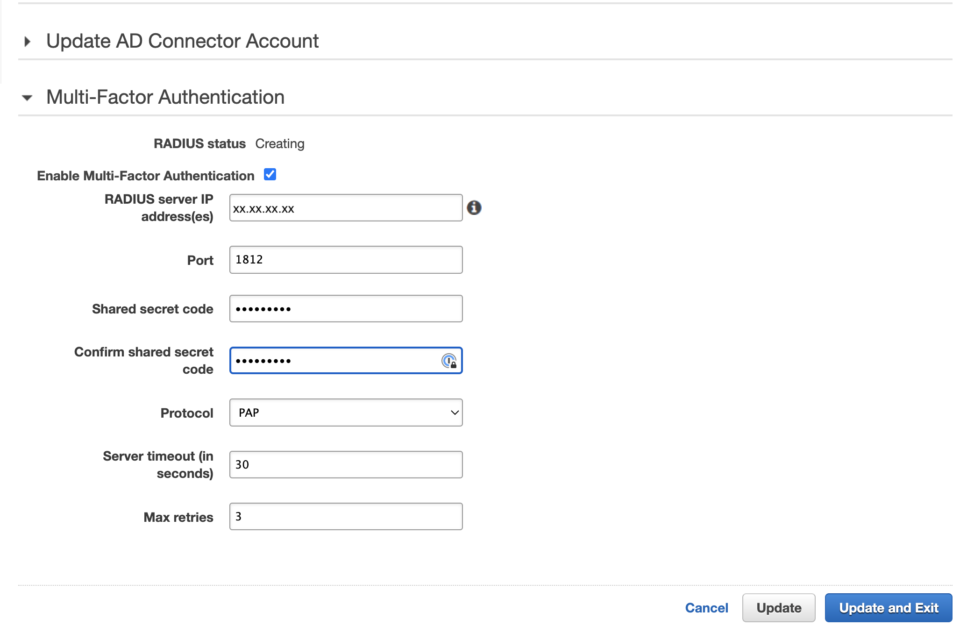Click the Update and Exit button
The height and width of the screenshot is (633, 960).
pos(888,607)
